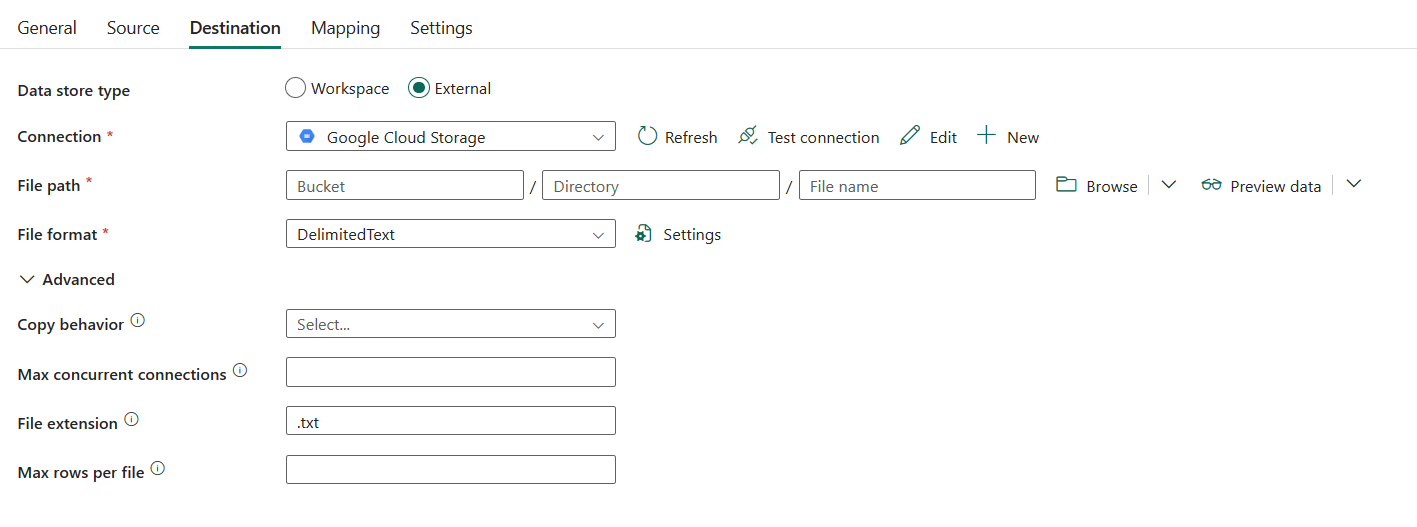Open the File format dropdown

tap(451, 234)
